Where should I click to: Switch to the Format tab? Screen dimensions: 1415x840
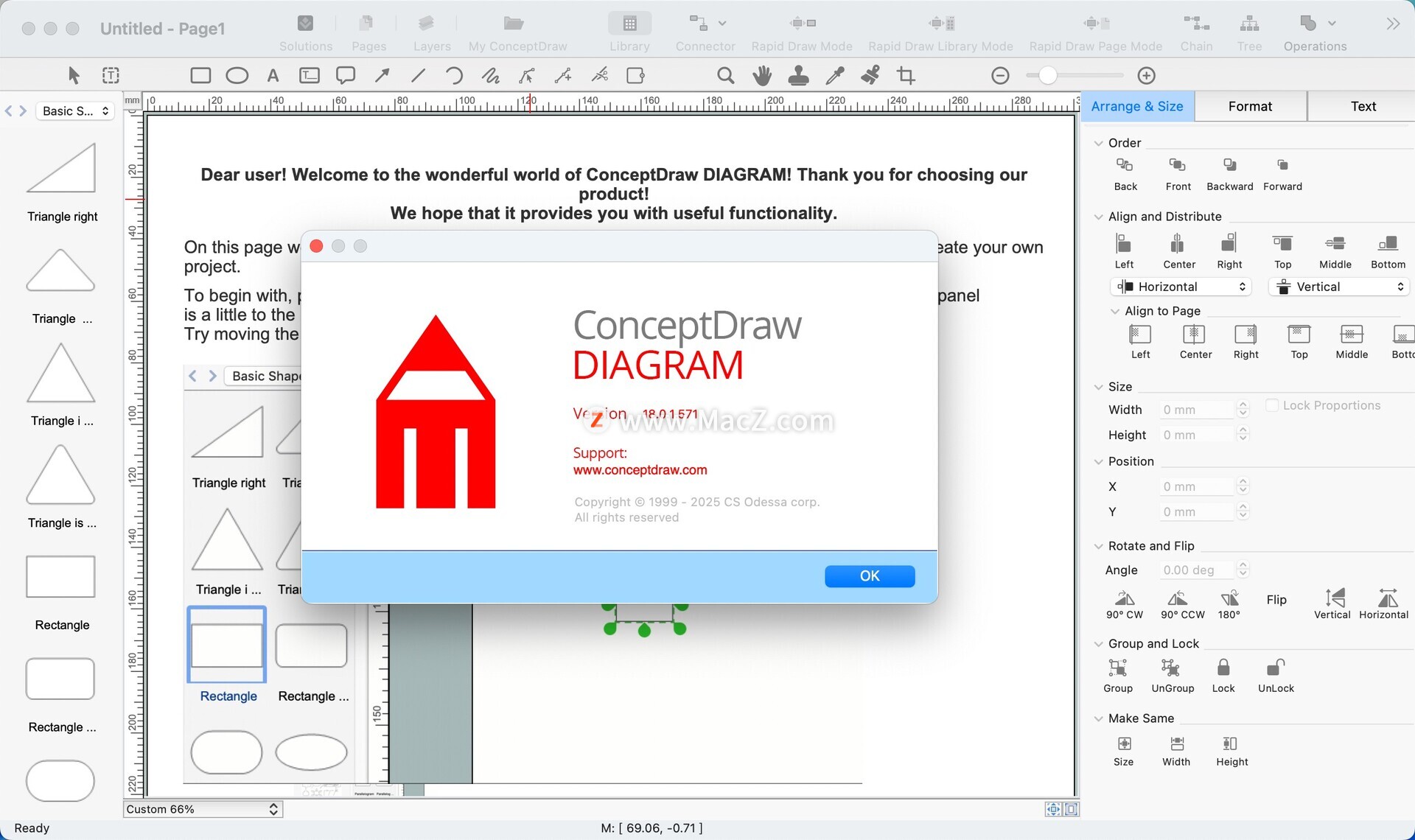click(x=1250, y=106)
